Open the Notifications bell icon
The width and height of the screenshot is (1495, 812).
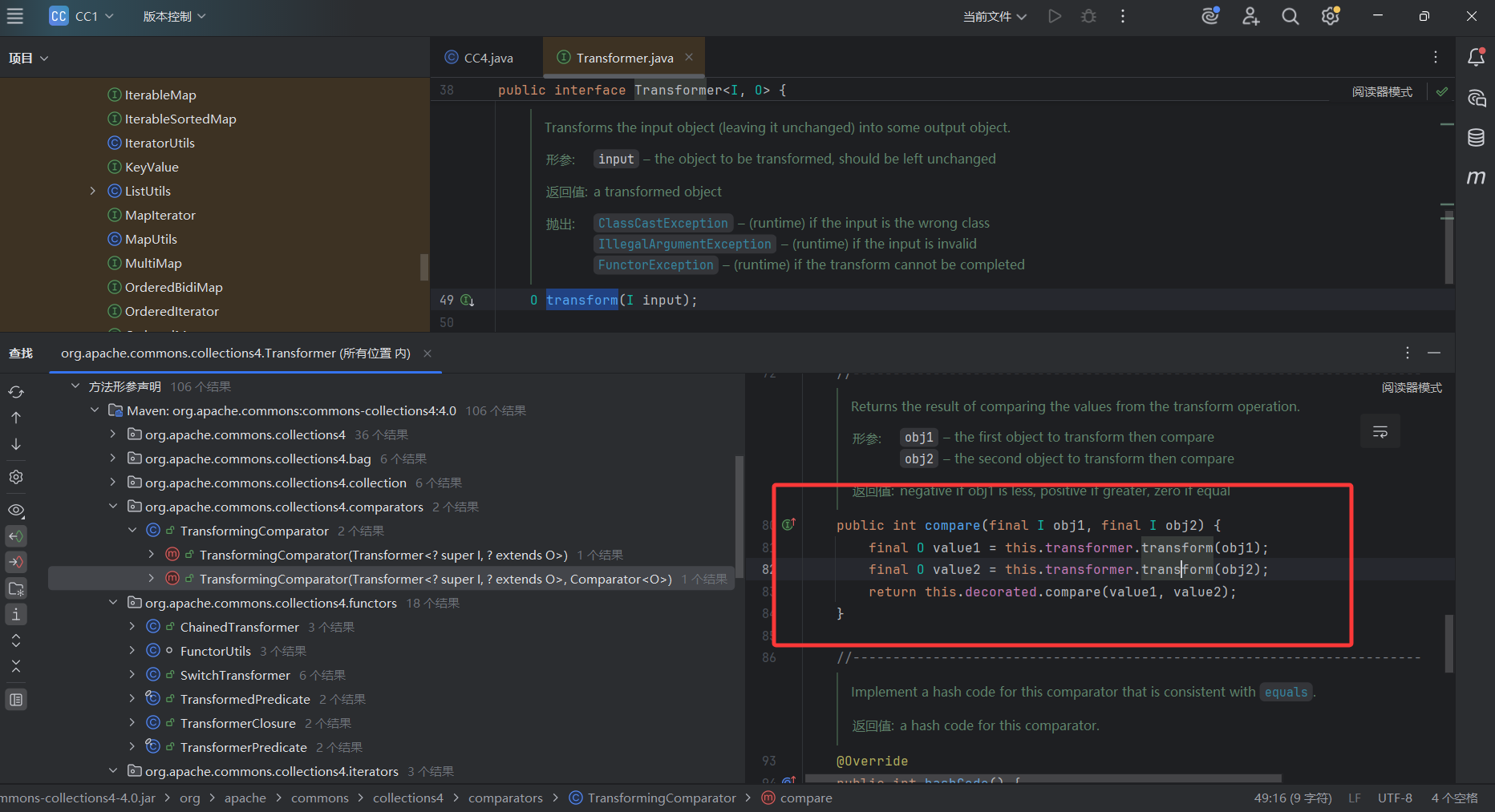[1476, 57]
